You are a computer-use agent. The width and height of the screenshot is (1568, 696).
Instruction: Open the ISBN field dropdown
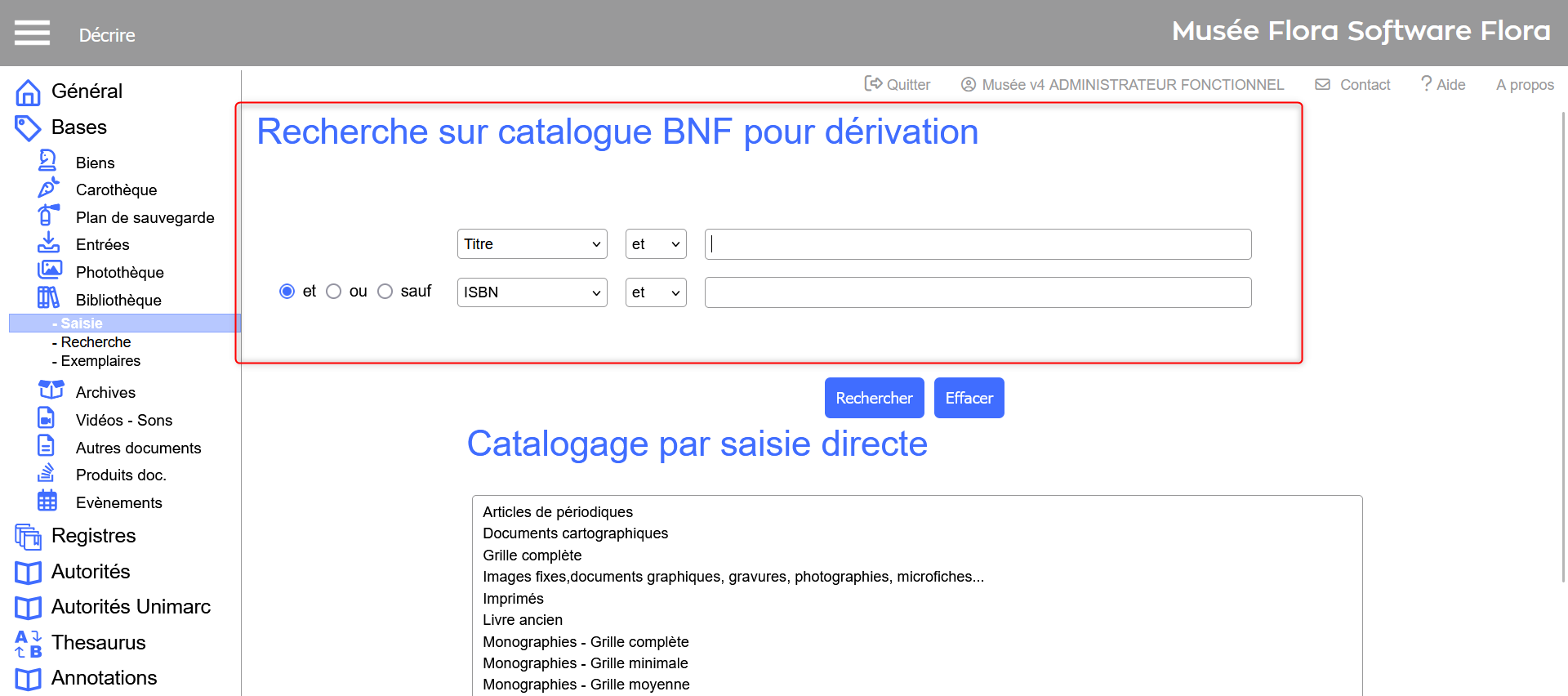[532, 292]
